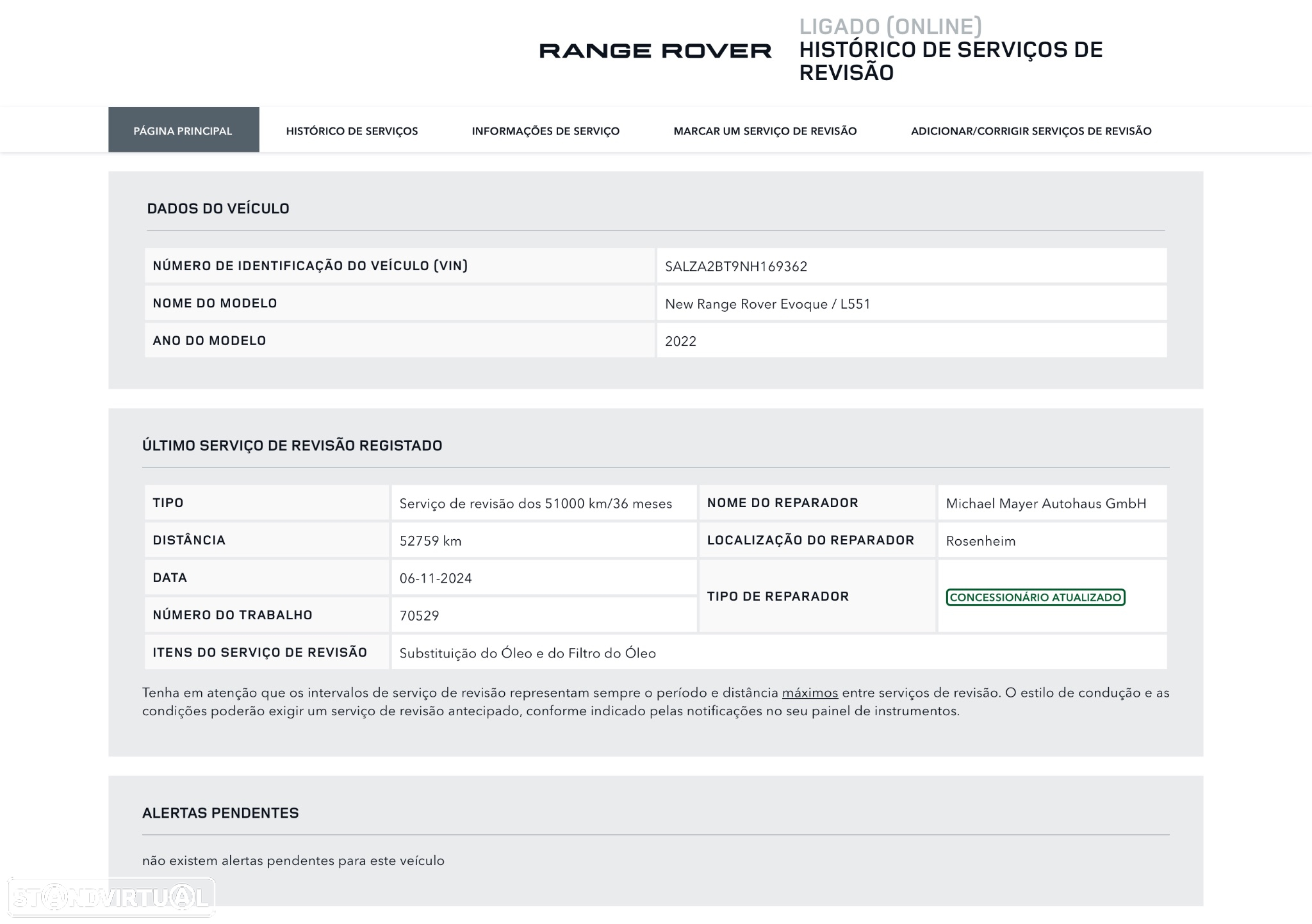The image size is (1312, 924).
Task: Open the Página Principal tab
Action: coord(184,130)
